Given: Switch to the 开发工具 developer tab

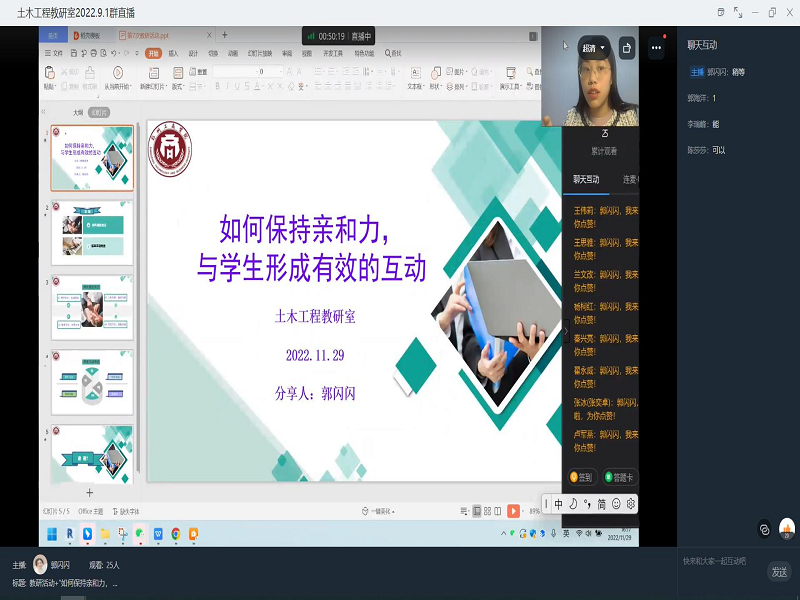Looking at the screenshot, I should [x=333, y=53].
